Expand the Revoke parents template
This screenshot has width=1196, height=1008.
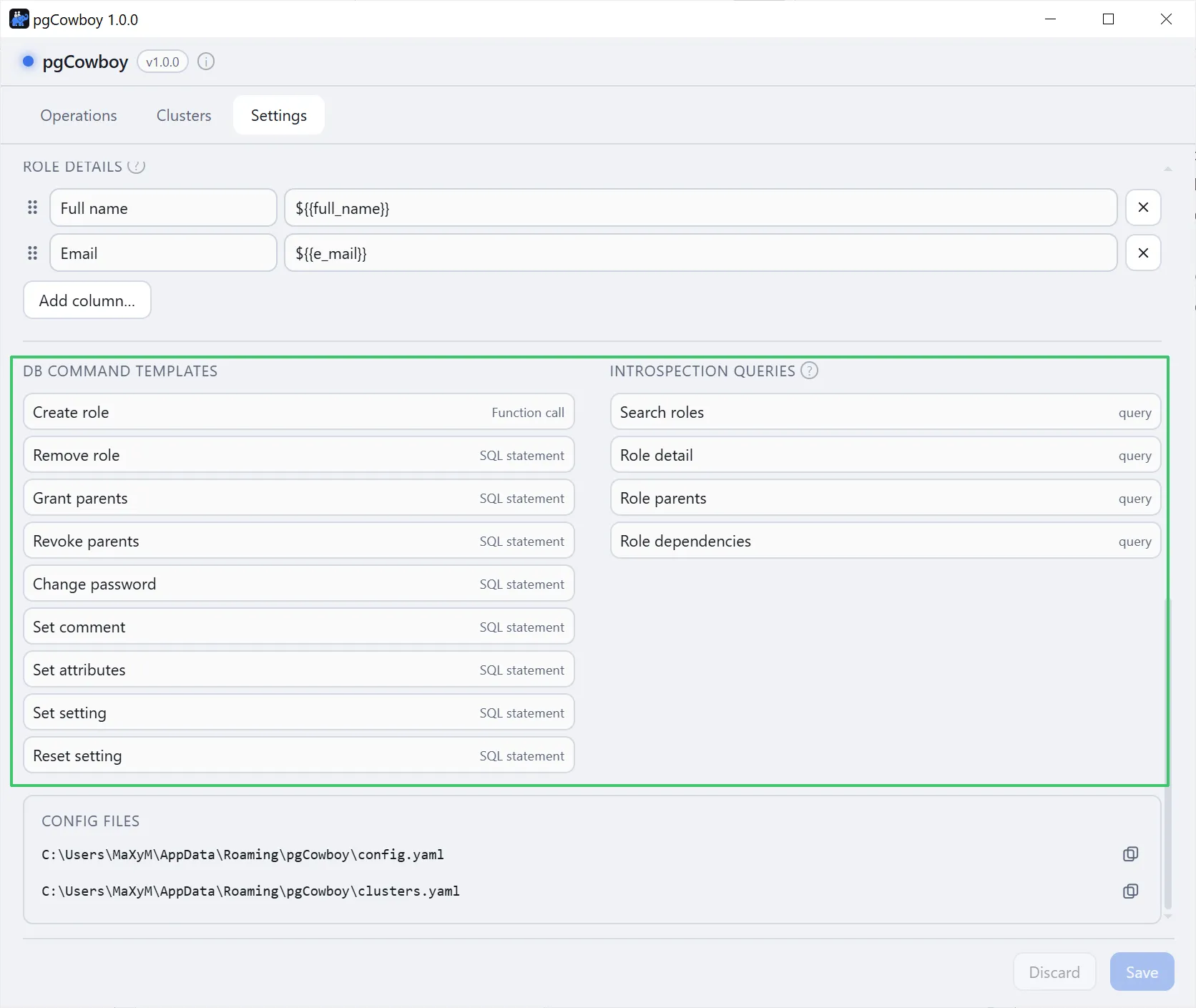(299, 541)
